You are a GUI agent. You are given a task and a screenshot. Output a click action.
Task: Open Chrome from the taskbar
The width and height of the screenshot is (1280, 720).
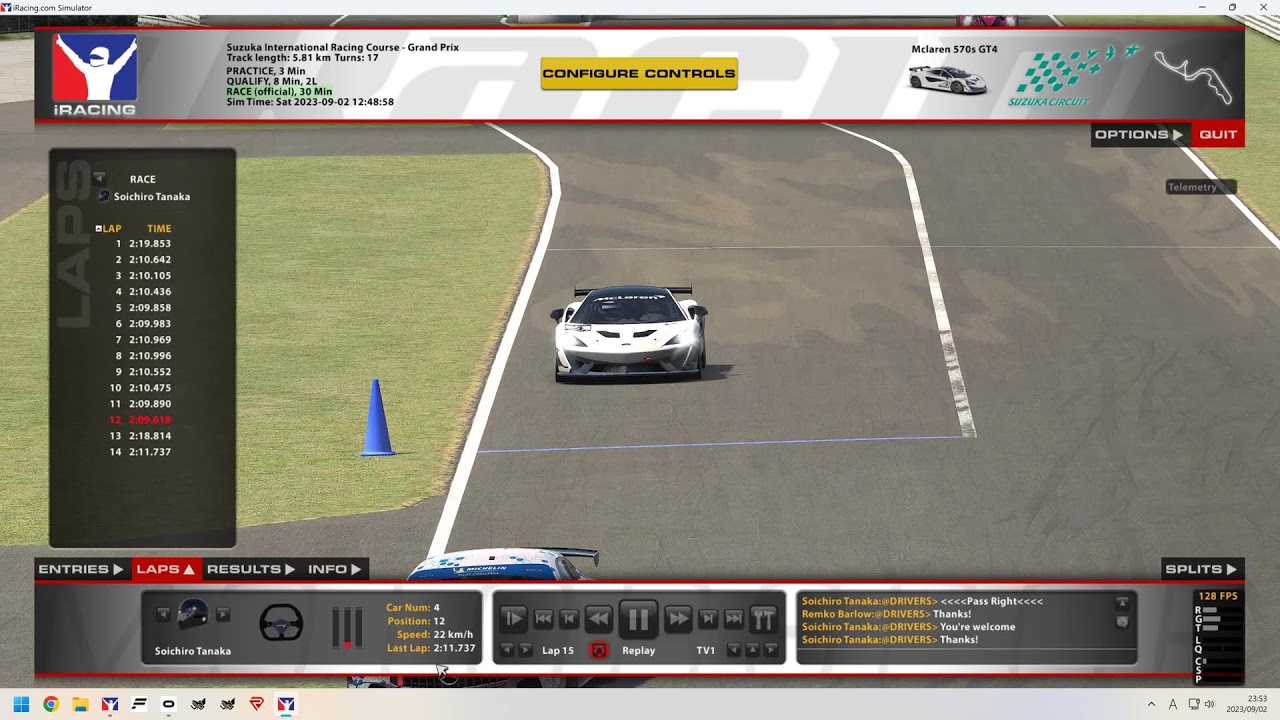point(51,704)
